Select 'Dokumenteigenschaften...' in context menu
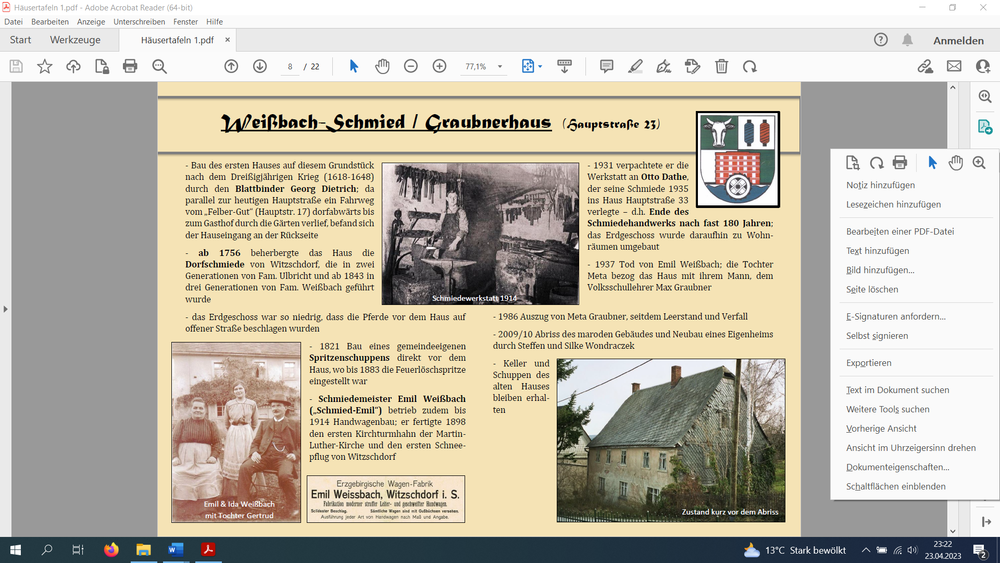 click(897, 467)
